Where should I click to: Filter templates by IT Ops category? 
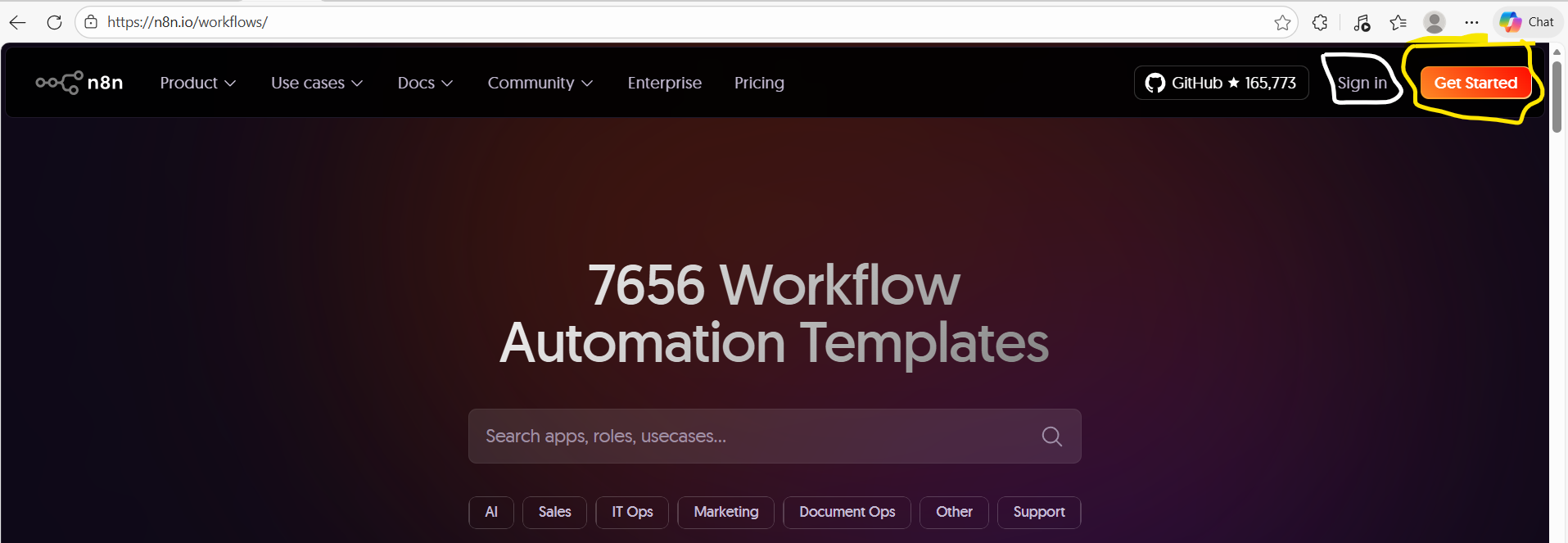pos(632,512)
